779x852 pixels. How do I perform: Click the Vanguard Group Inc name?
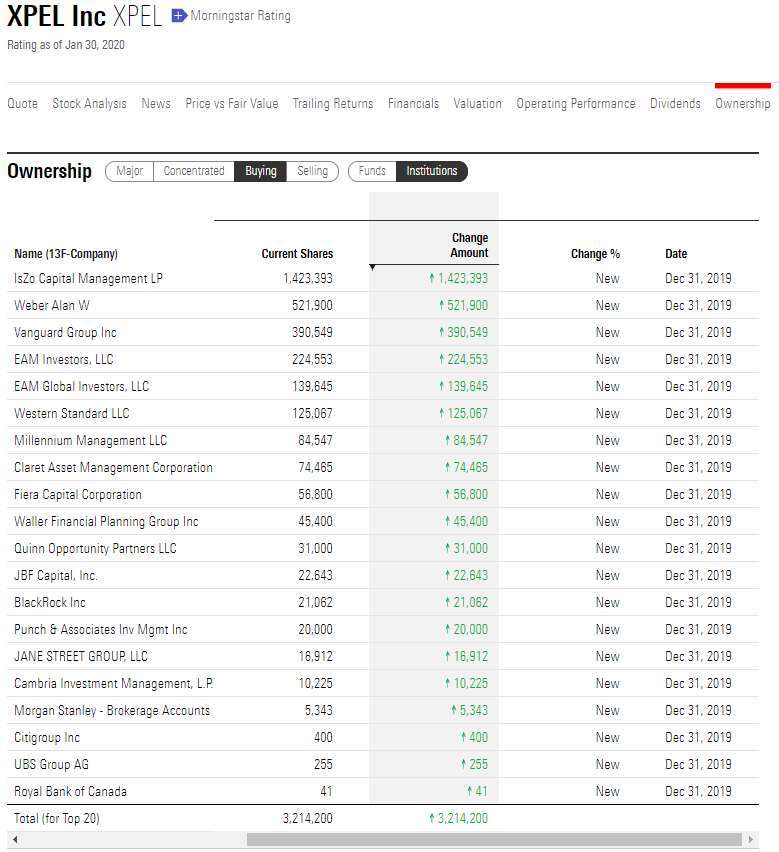tap(65, 333)
